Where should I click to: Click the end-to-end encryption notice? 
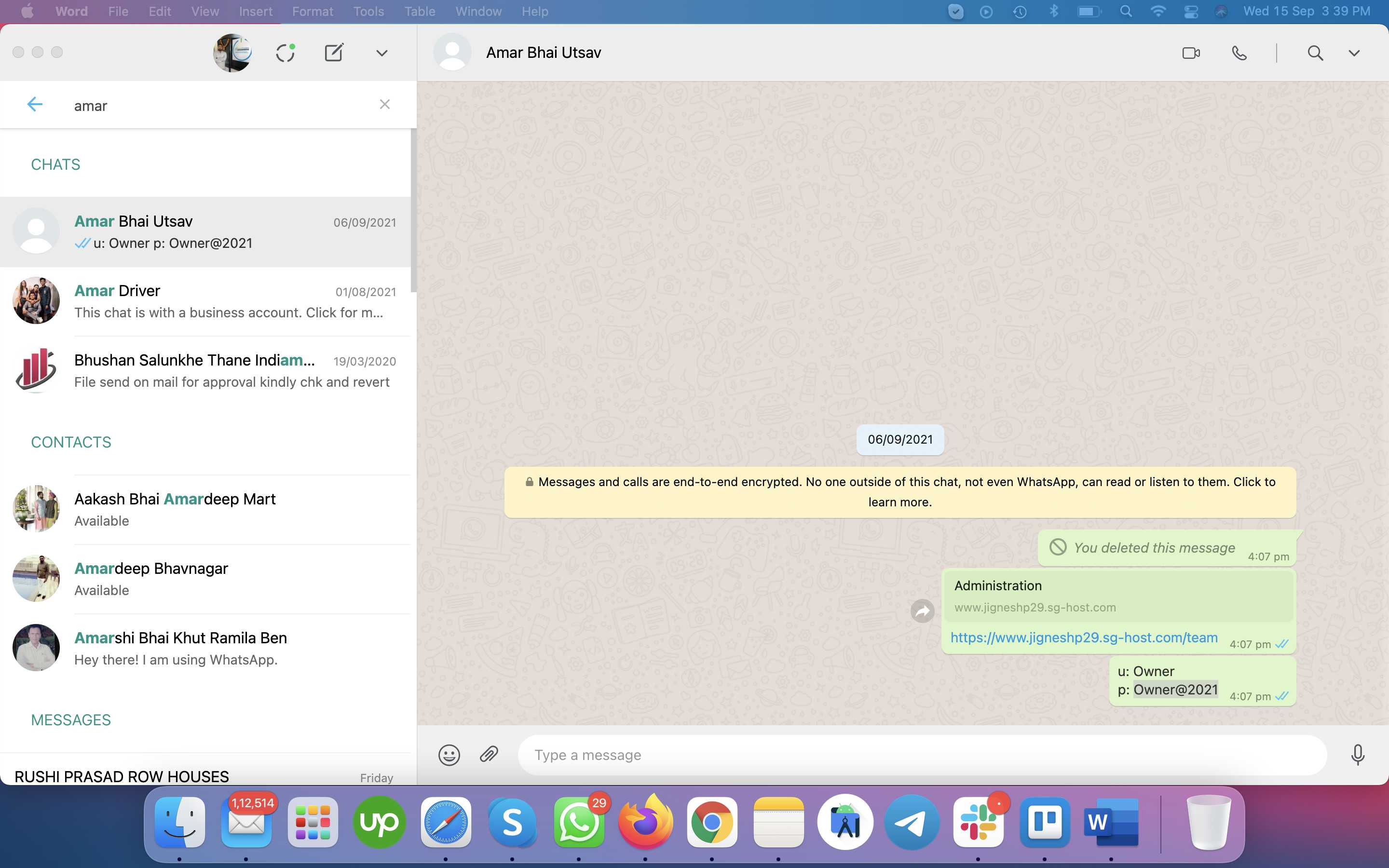900,492
